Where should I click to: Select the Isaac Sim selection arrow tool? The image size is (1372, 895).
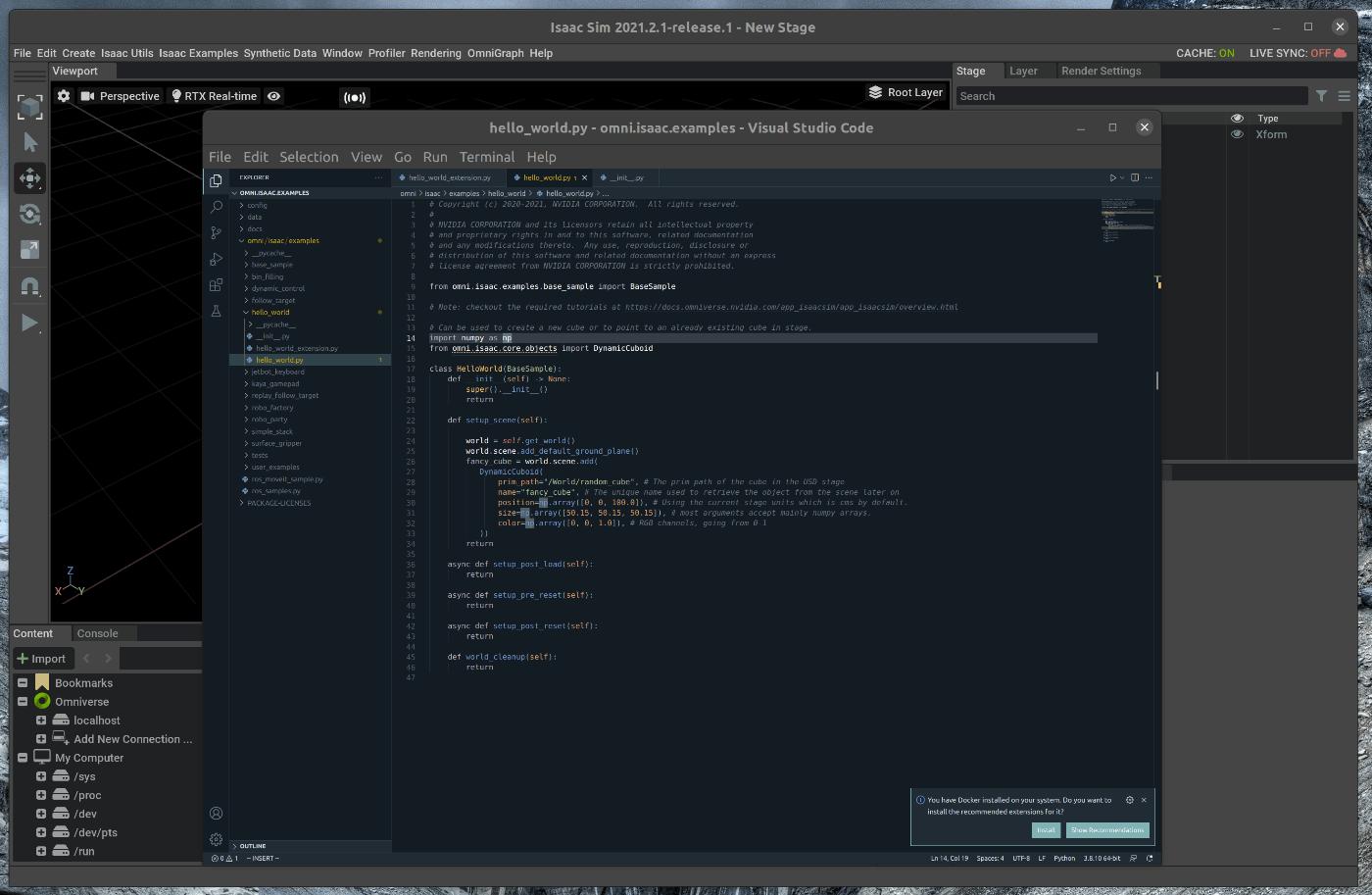coord(30,143)
